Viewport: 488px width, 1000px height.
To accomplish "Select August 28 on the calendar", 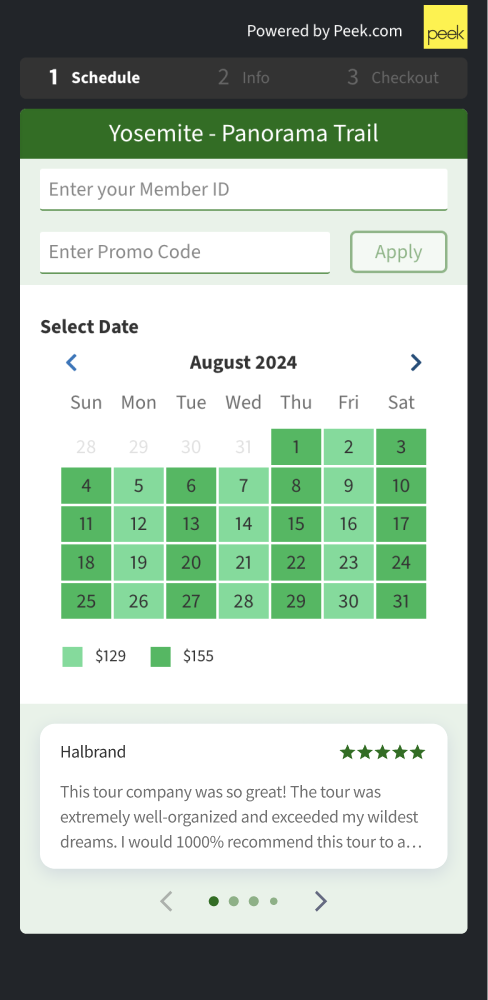I will 244,601.
